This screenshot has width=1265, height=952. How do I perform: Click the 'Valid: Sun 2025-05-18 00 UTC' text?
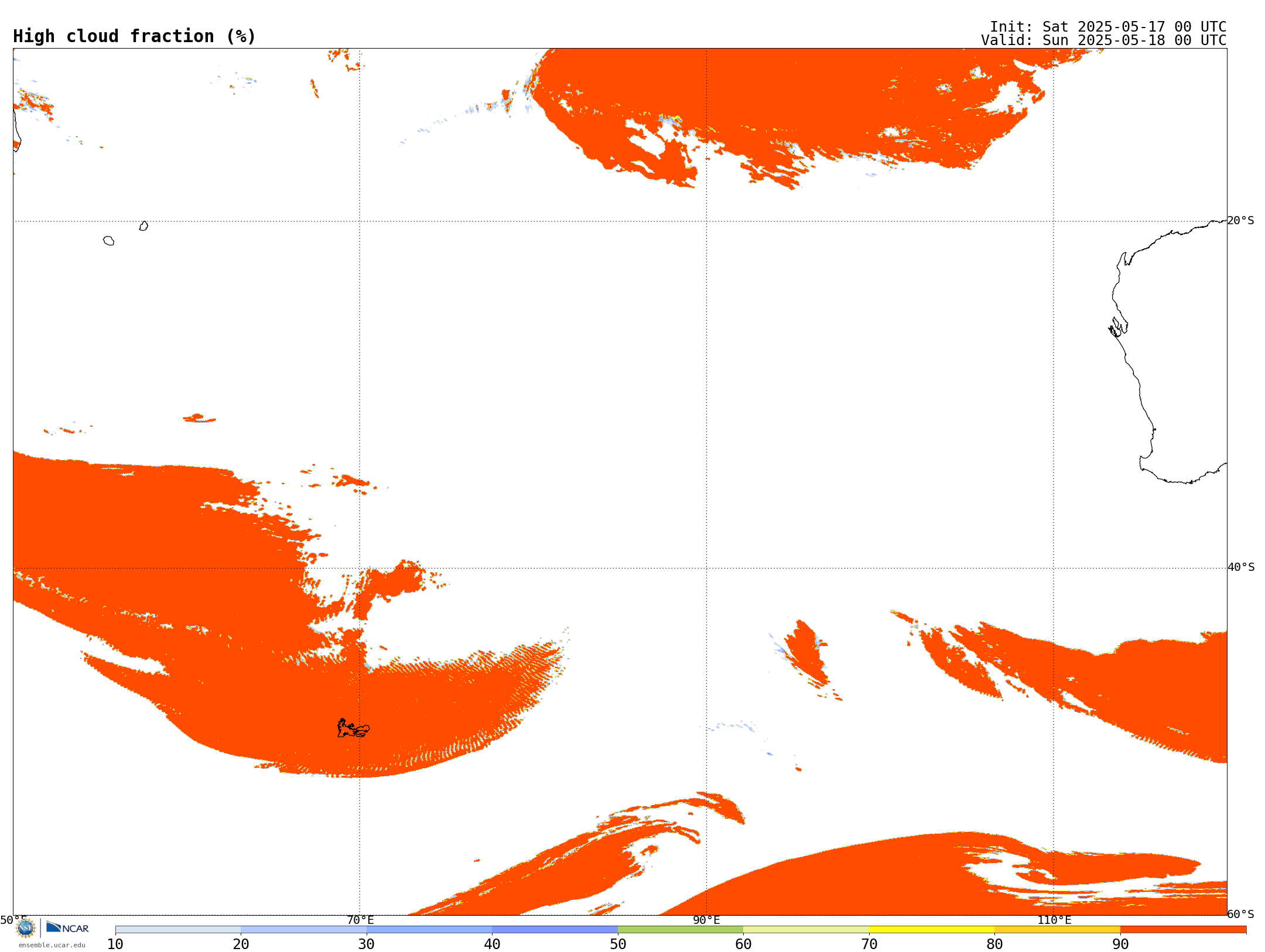[1104, 40]
